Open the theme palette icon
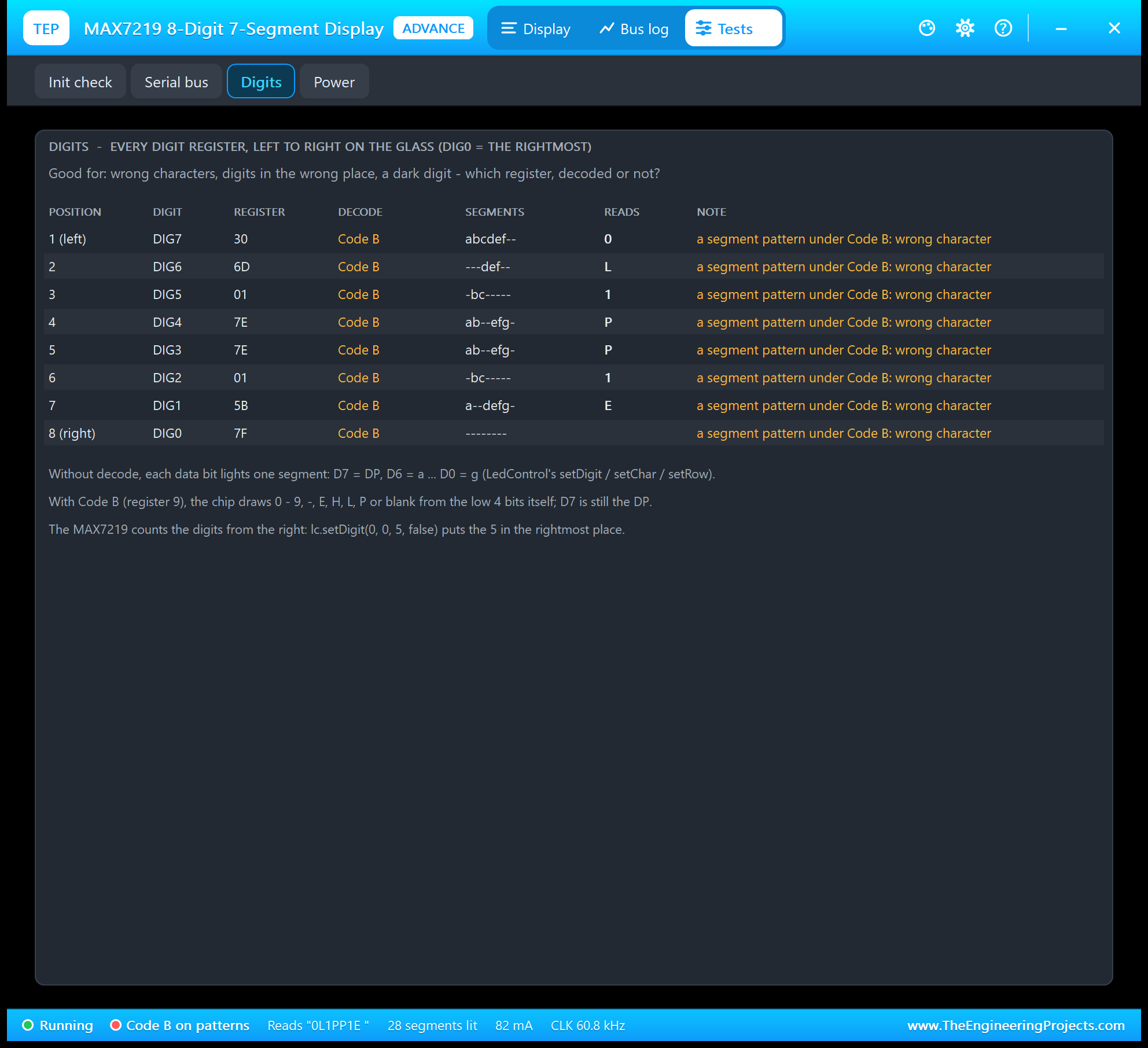 point(927,28)
